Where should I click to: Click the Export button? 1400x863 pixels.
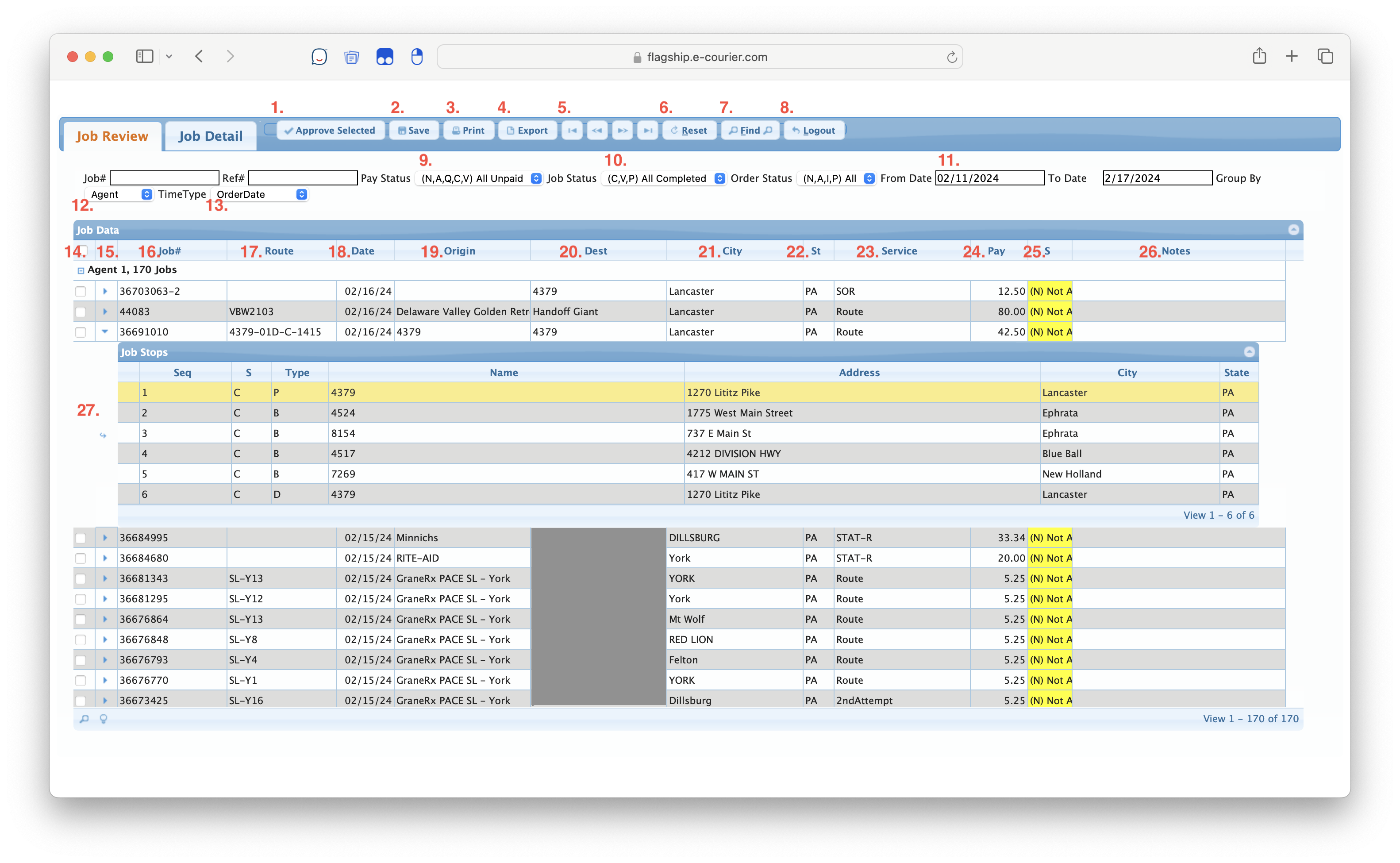click(527, 130)
